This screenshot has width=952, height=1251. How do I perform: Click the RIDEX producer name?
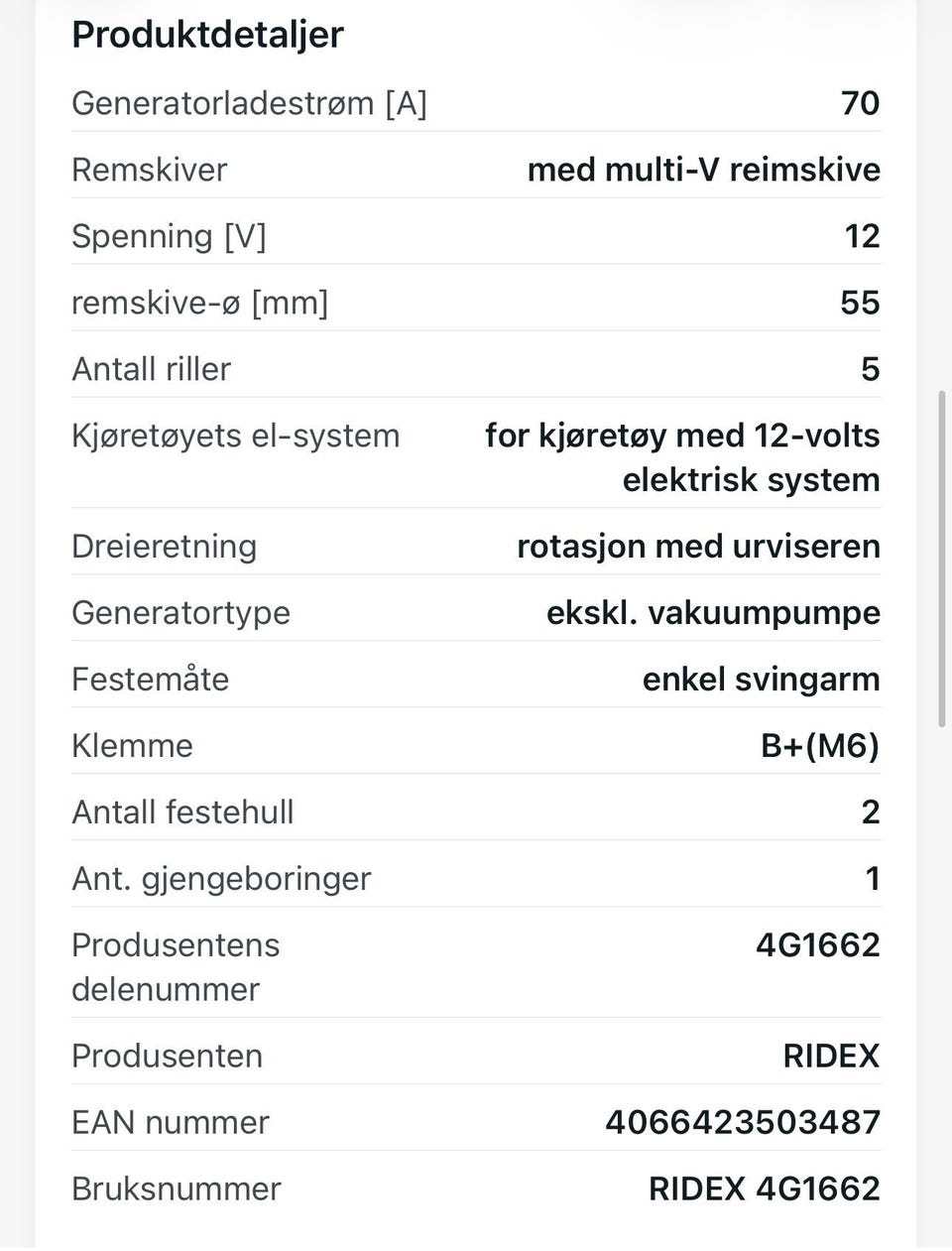(x=831, y=1056)
